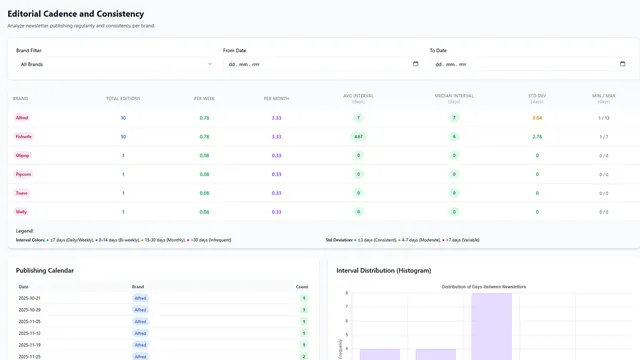This screenshot has height=360, width=640.
Task: Open the To Date calendar picker icon
Action: click(622, 64)
